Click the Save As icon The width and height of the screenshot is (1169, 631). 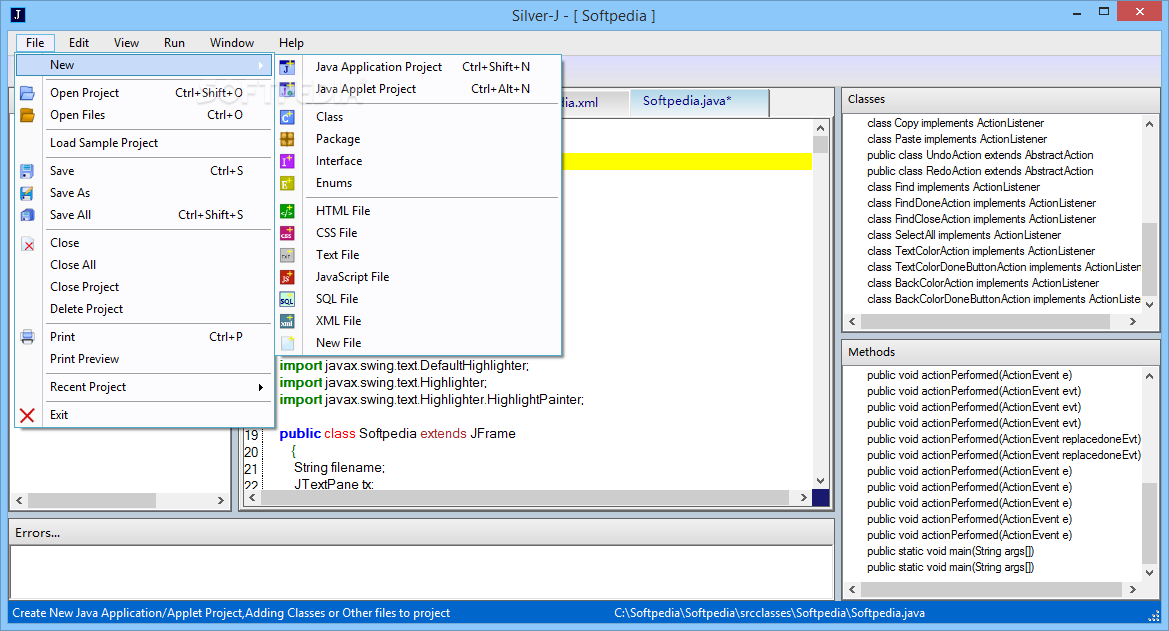pos(28,193)
